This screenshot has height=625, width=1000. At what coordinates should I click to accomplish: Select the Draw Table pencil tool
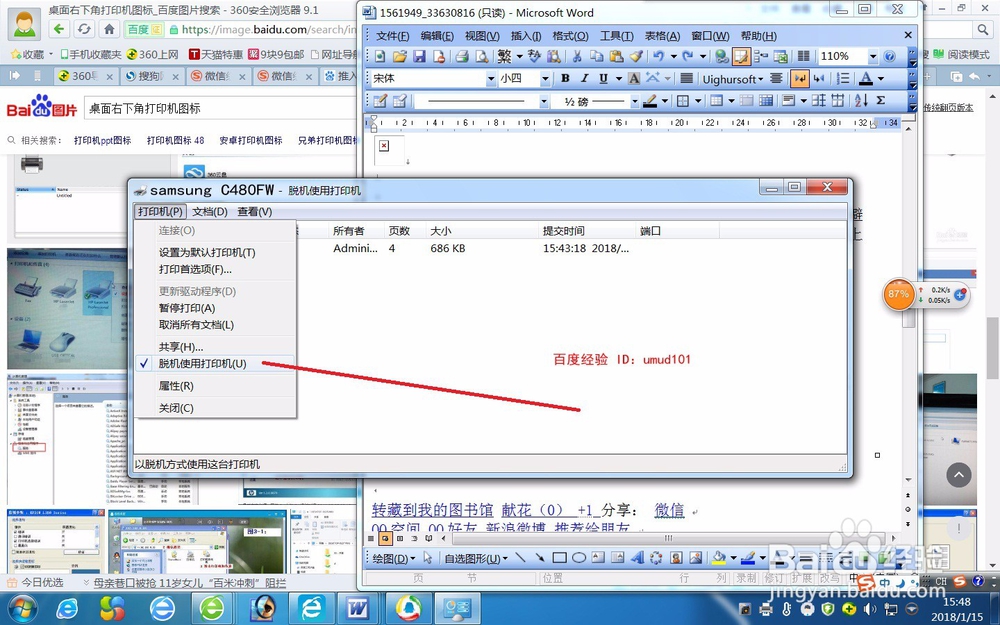pos(380,100)
